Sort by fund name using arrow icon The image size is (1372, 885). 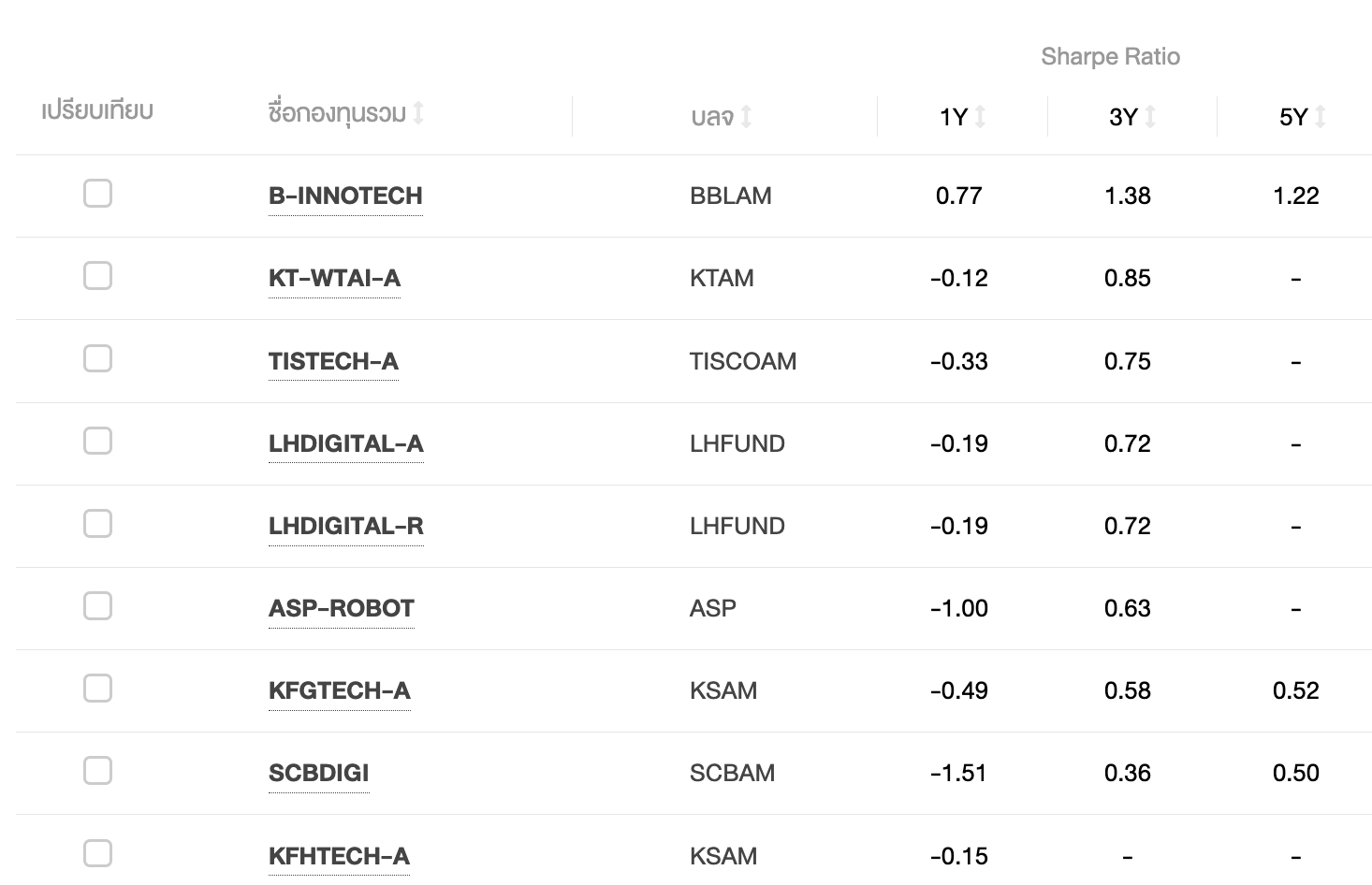tap(418, 113)
